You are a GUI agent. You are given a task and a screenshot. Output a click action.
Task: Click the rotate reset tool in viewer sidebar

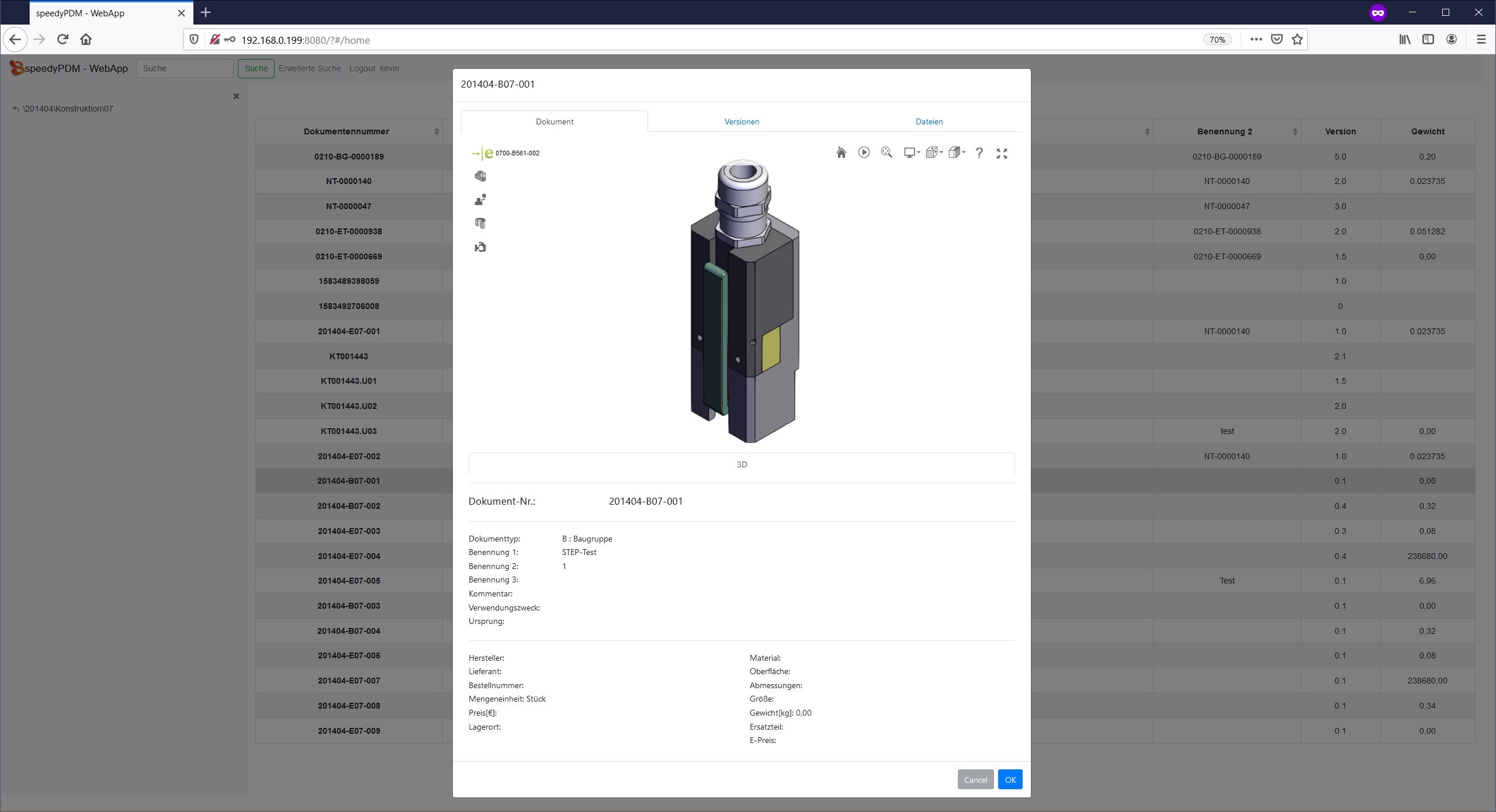(480, 247)
